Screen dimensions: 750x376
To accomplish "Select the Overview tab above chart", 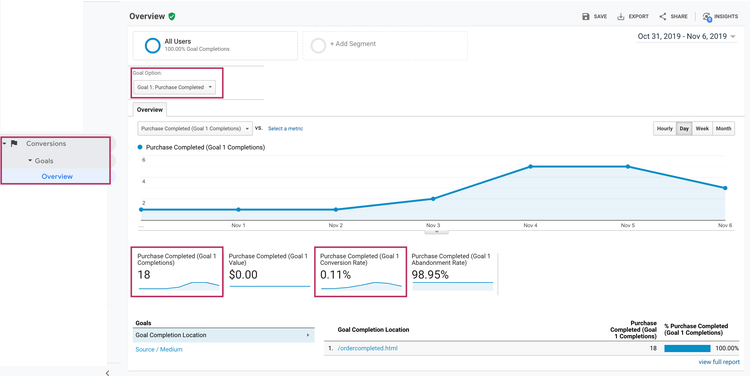I will point(150,110).
